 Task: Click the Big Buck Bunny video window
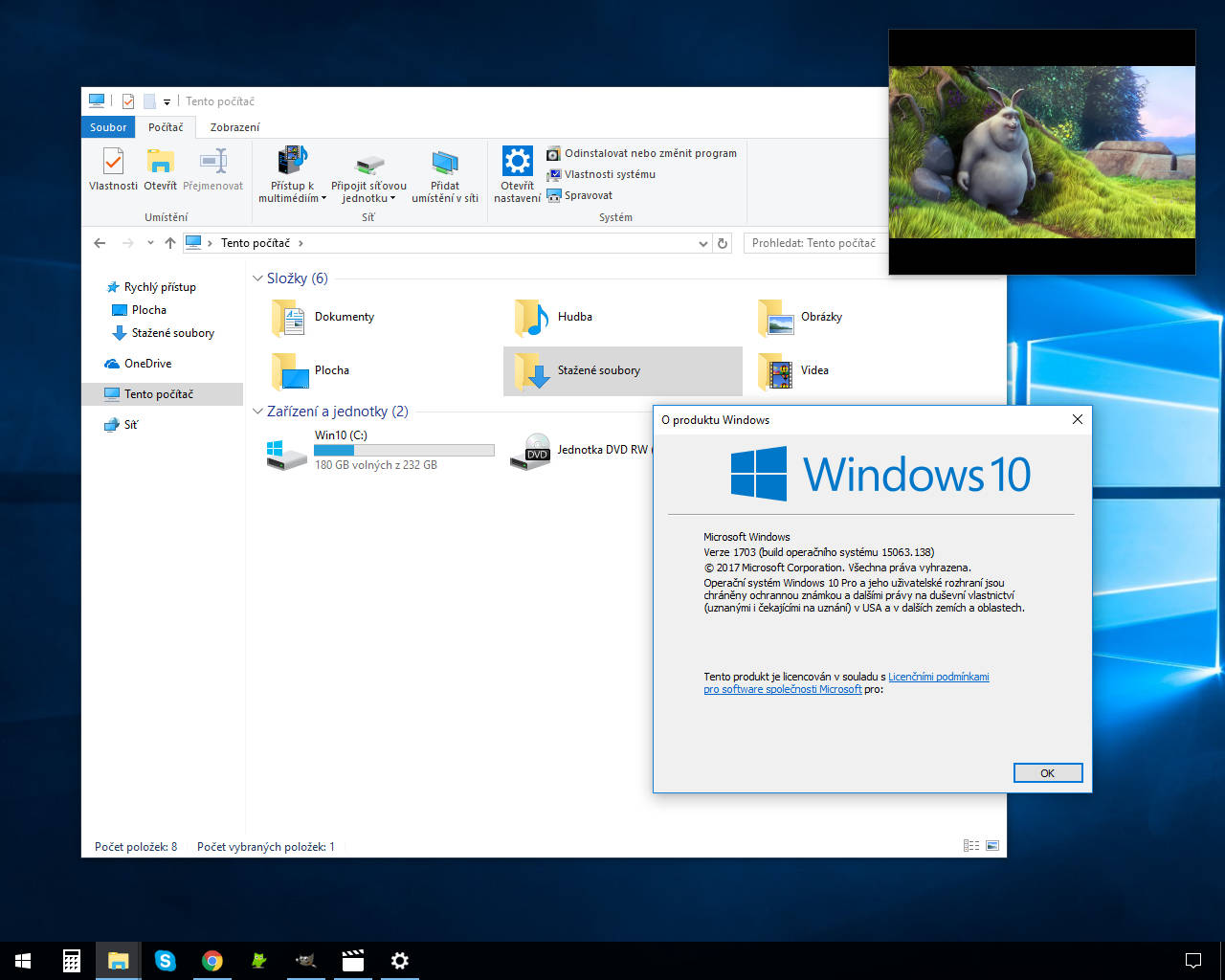point(1042,152)
